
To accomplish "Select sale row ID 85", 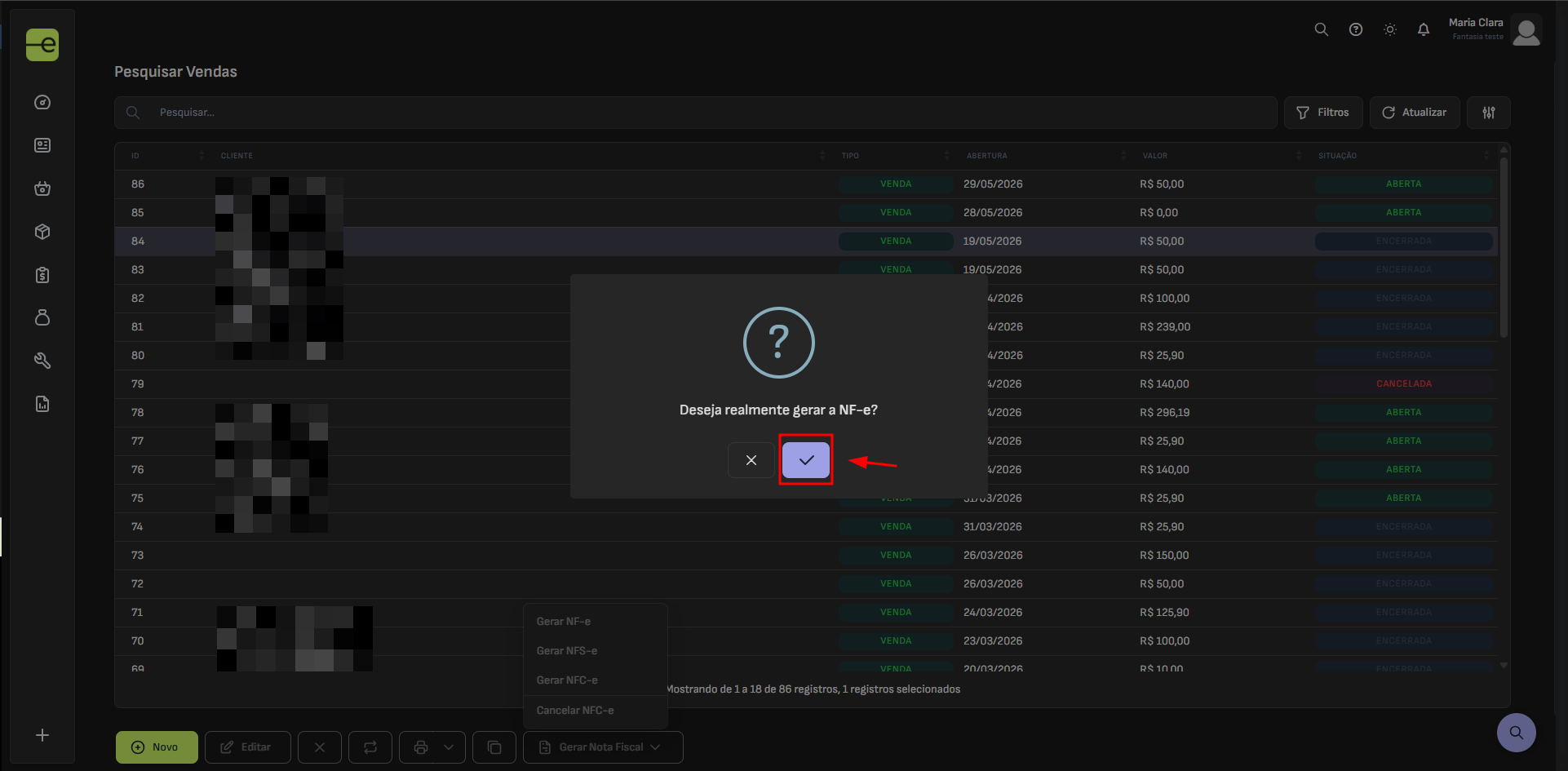I will (x=806, y=213).
